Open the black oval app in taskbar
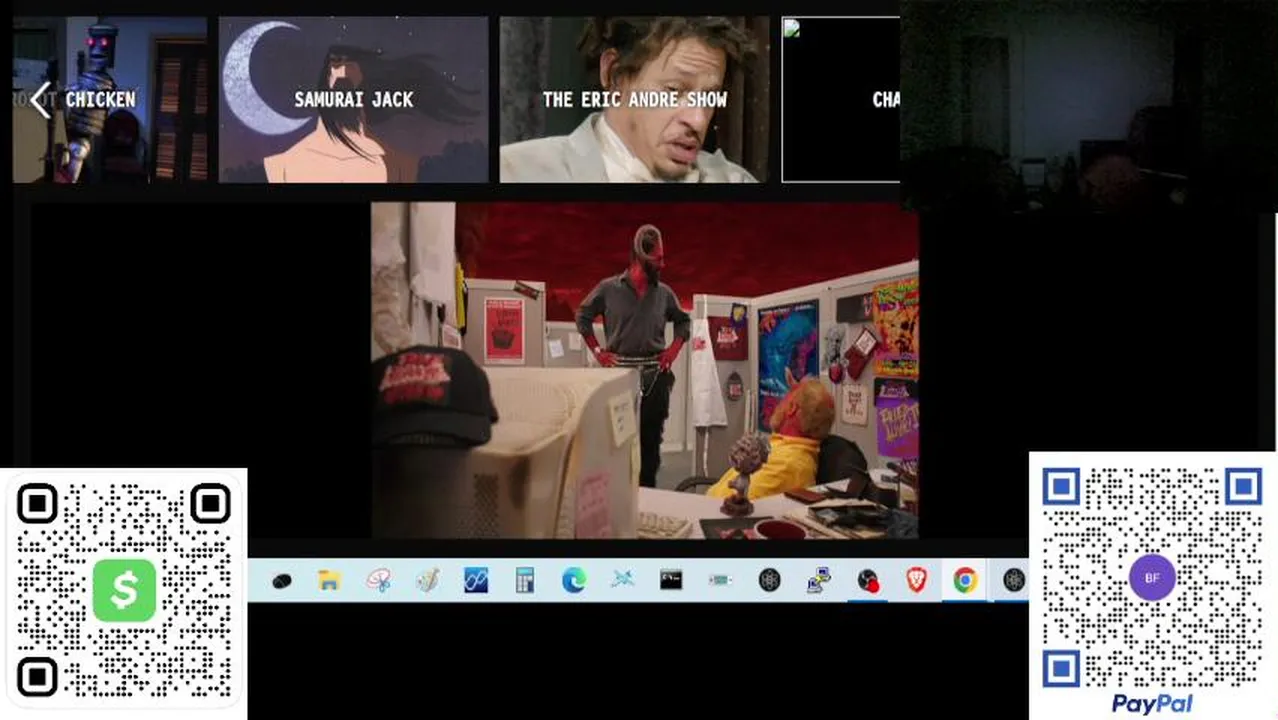 click(281, 580)
